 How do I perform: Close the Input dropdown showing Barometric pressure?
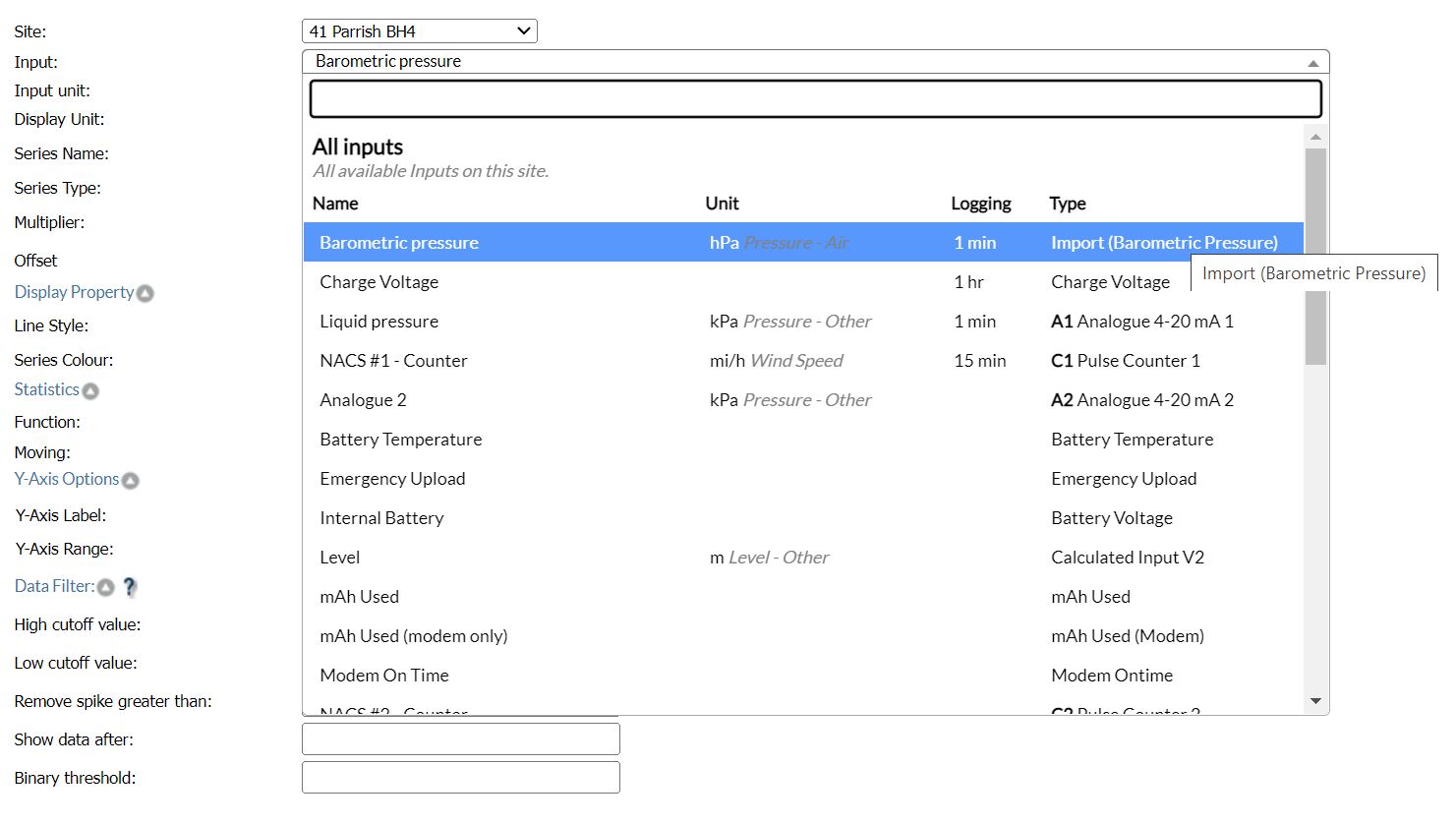click(814, 62)
